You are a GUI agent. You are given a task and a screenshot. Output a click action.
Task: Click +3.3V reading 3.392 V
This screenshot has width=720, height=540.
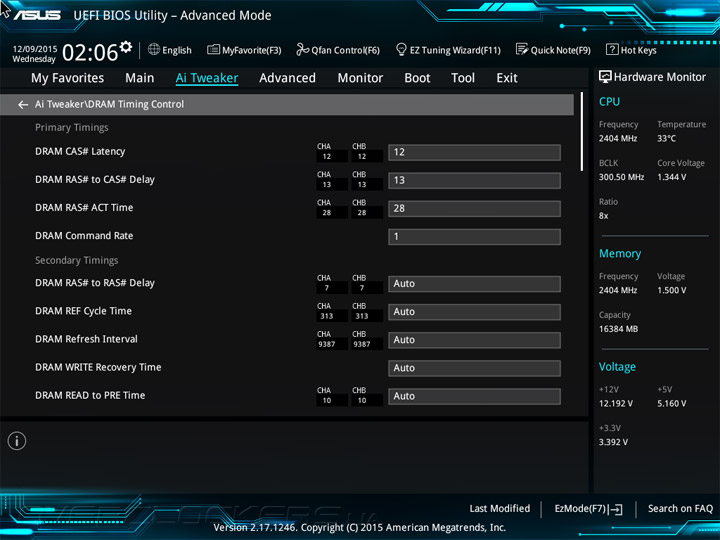613,442
